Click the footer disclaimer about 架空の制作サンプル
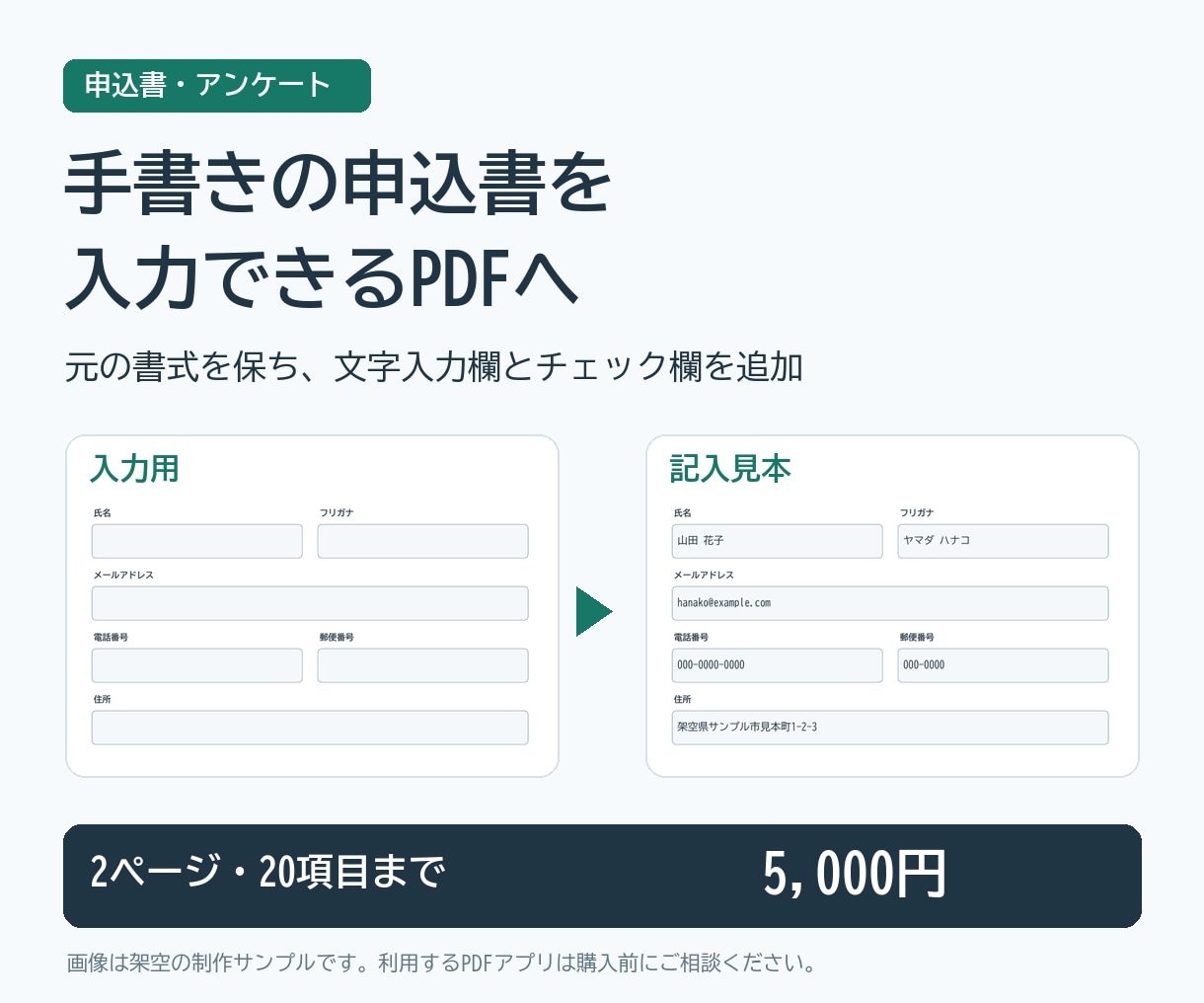The height and width of the screenshot is (1003, 1204). (x=442, y=963)
